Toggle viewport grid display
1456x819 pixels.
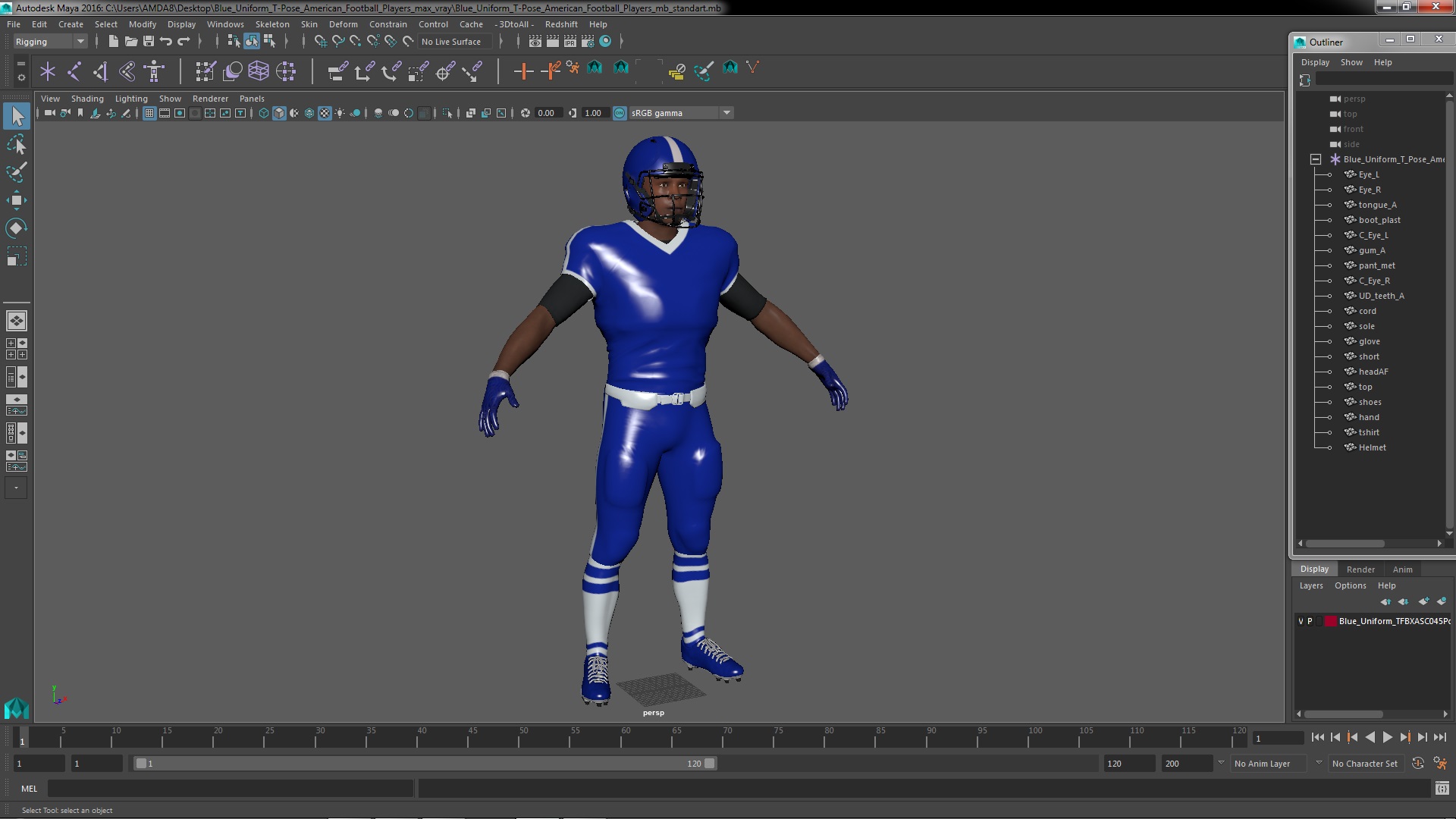click(149, 113)
